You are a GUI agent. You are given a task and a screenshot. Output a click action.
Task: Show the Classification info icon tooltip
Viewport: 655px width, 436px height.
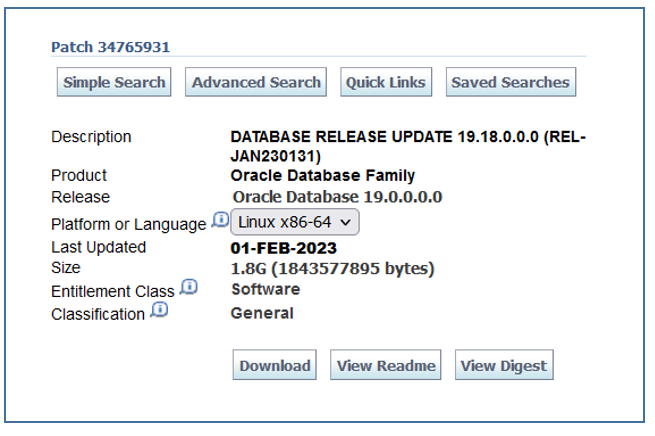(x=159, y=311)
